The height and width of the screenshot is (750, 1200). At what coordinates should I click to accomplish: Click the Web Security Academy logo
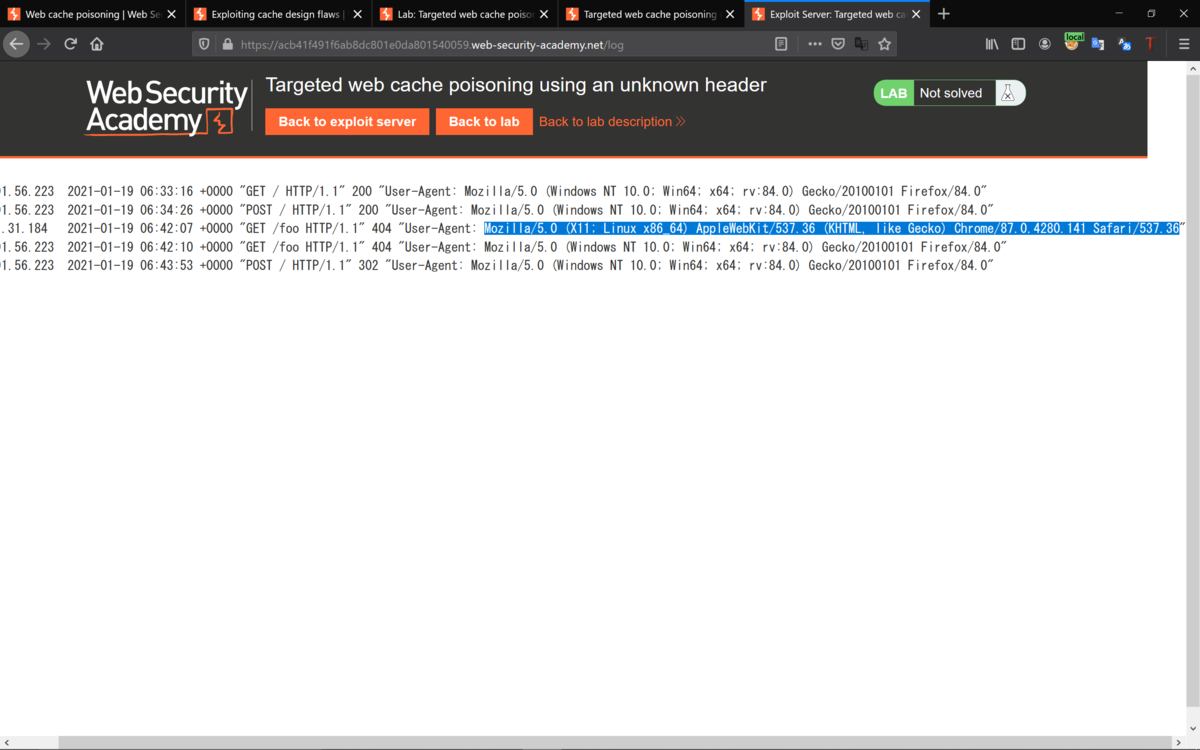click(x=166, y=107)
